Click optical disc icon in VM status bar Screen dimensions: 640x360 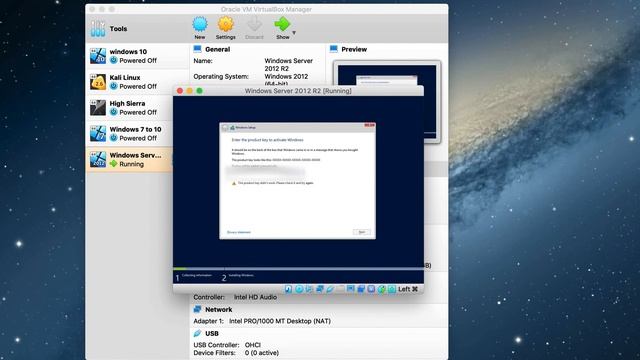pos(299,289)
